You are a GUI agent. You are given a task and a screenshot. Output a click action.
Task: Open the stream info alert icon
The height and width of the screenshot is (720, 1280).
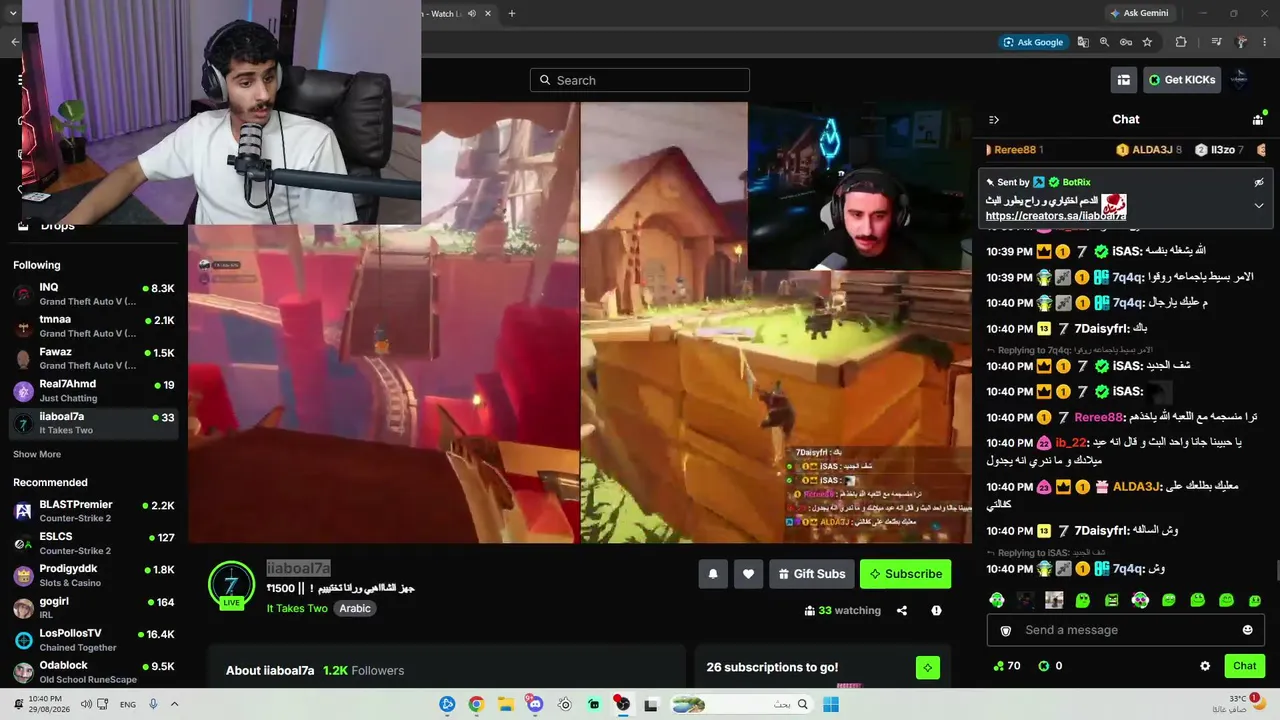(x=936, y=611)
